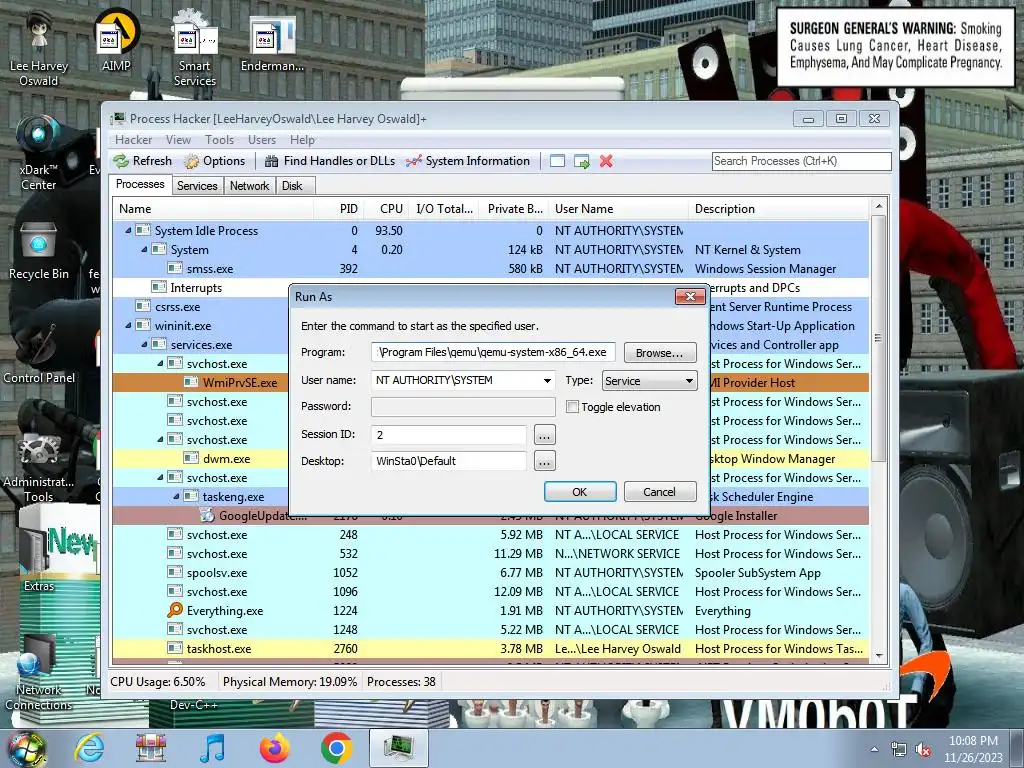1024x768 pixels.
Task: Click the Session ID field
Action: coord(449,434)
